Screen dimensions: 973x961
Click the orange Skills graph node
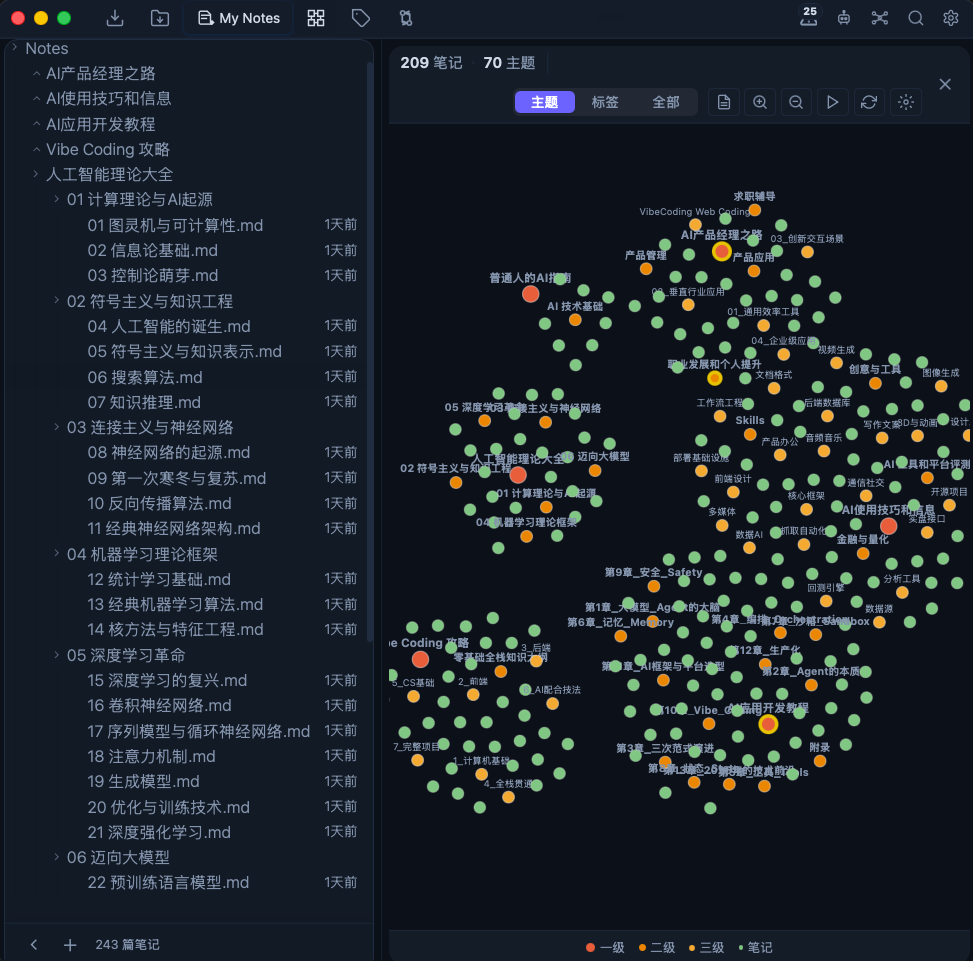pyautogui.click(x=750, y=434)
